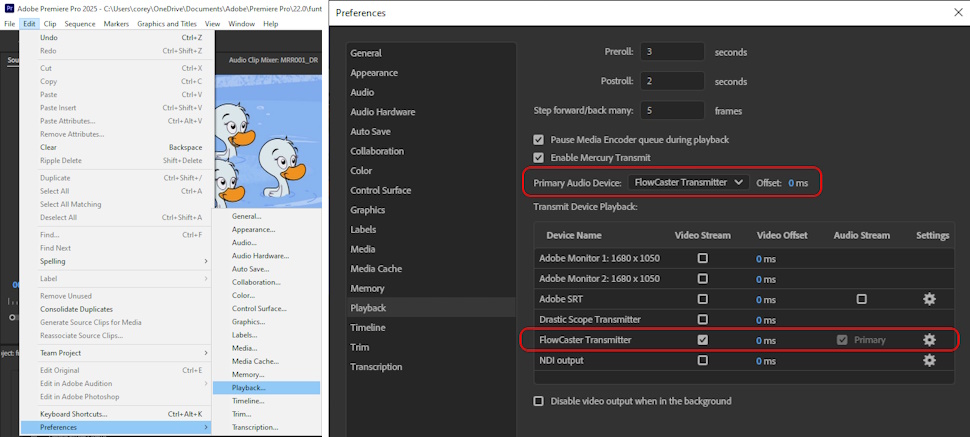The image size is (970, 437).
Task: Click the Postroll seconds field
Action: tap(672, 81)
